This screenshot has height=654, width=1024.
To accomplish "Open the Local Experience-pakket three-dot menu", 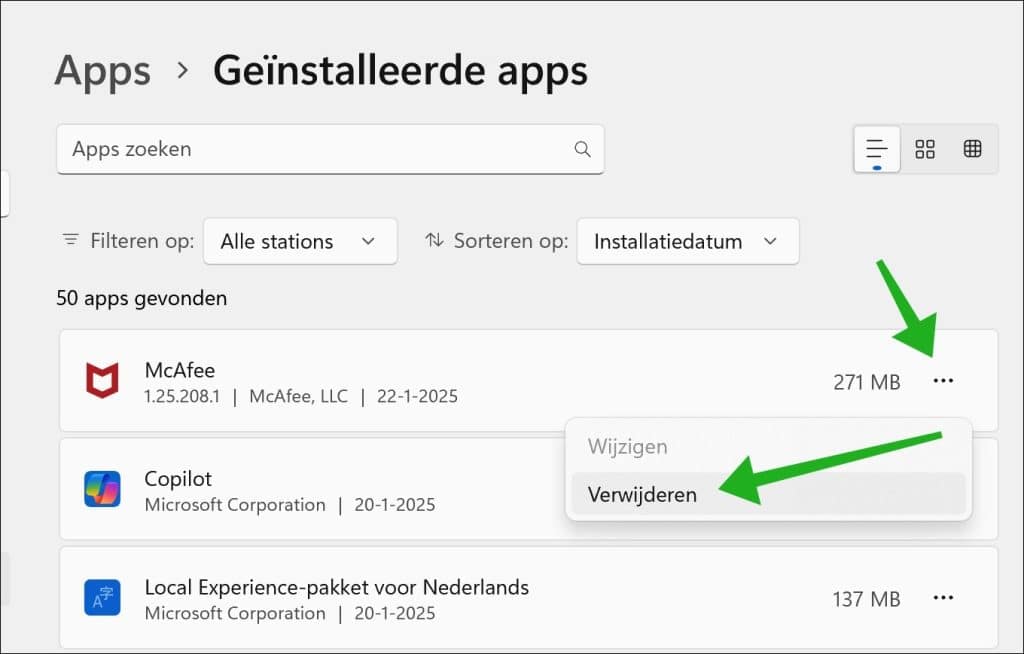I will [943, 597].
